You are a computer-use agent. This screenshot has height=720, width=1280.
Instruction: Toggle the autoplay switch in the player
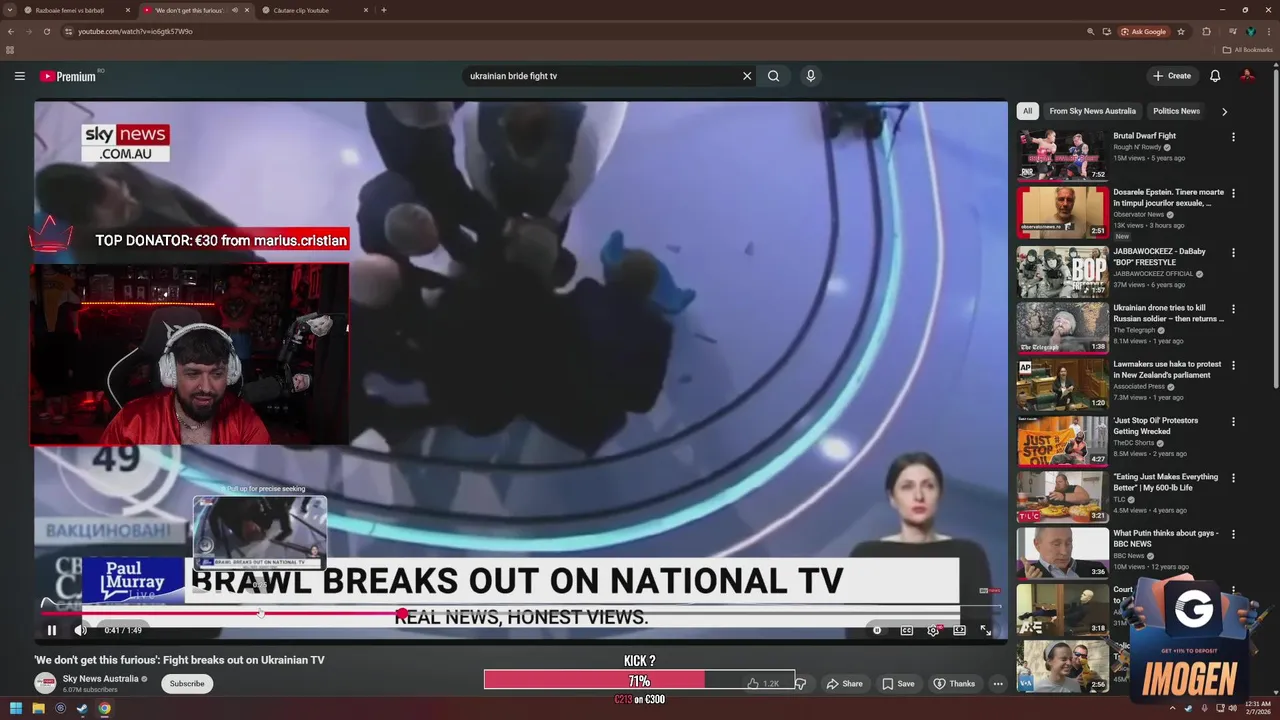(x=877, y=630)
